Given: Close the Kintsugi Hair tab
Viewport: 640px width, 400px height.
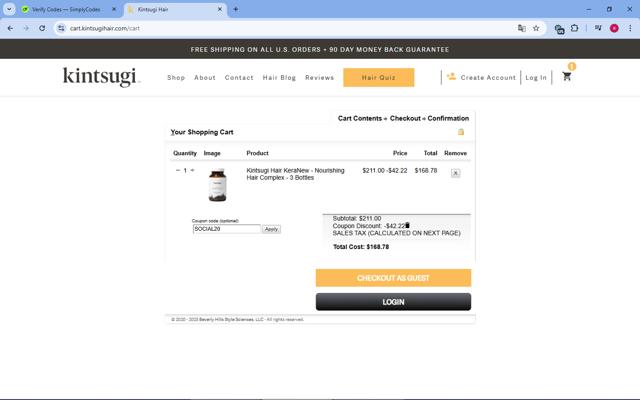Looking at the screenshot, I should [x=220, y=9].
